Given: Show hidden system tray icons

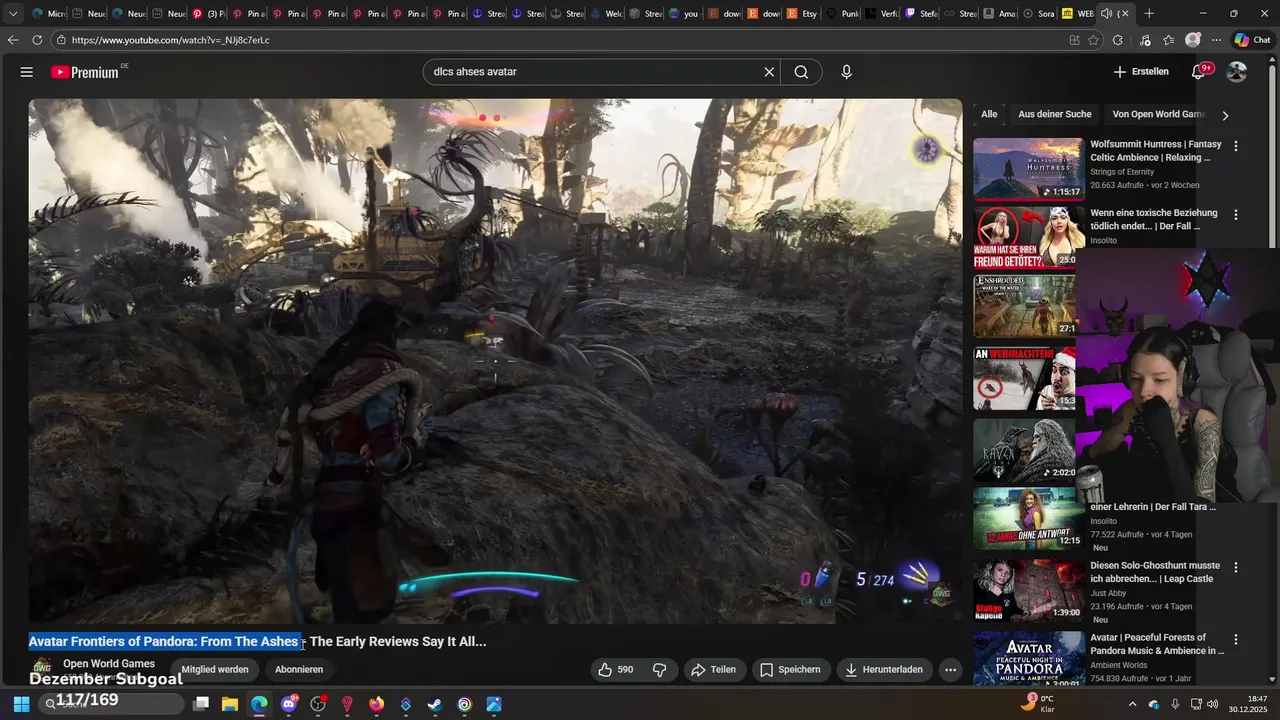Looking at the screenshot, I should [1132, 704].
